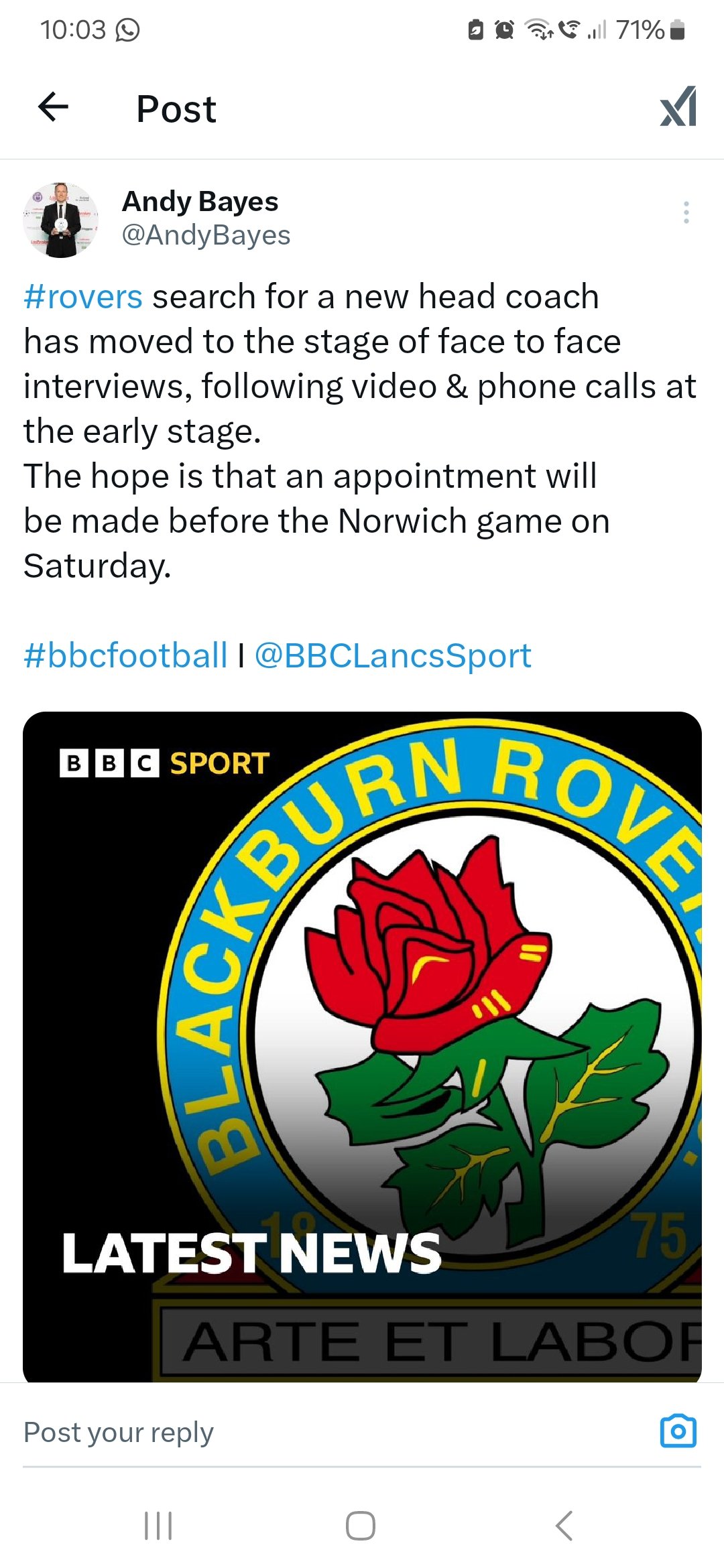Tap the @AndyBayes handle
Viewport: 724px width, 1568px height.
206,235
